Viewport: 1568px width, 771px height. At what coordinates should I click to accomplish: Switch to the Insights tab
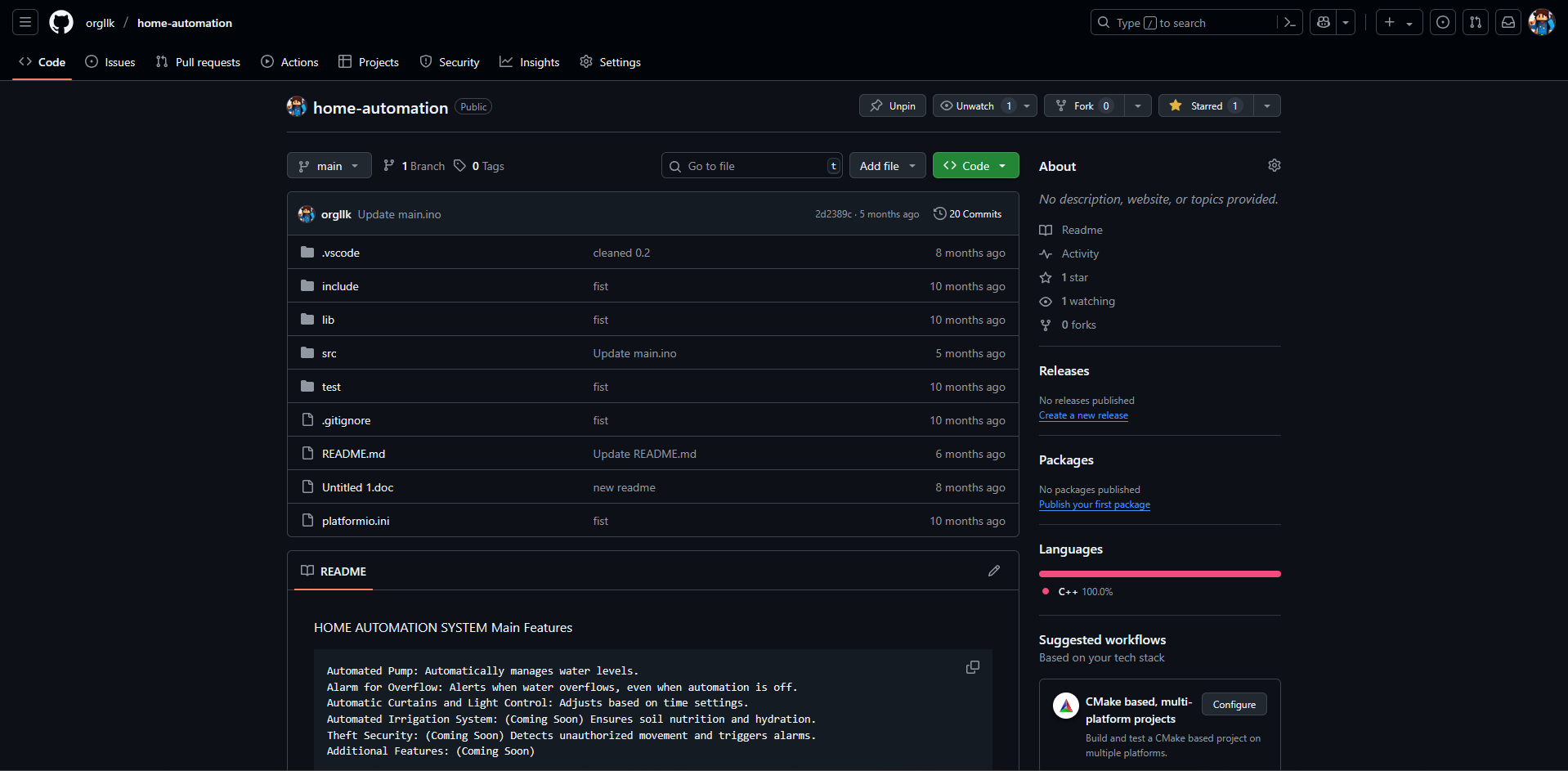pyautogui.click(x=530, y=62)
